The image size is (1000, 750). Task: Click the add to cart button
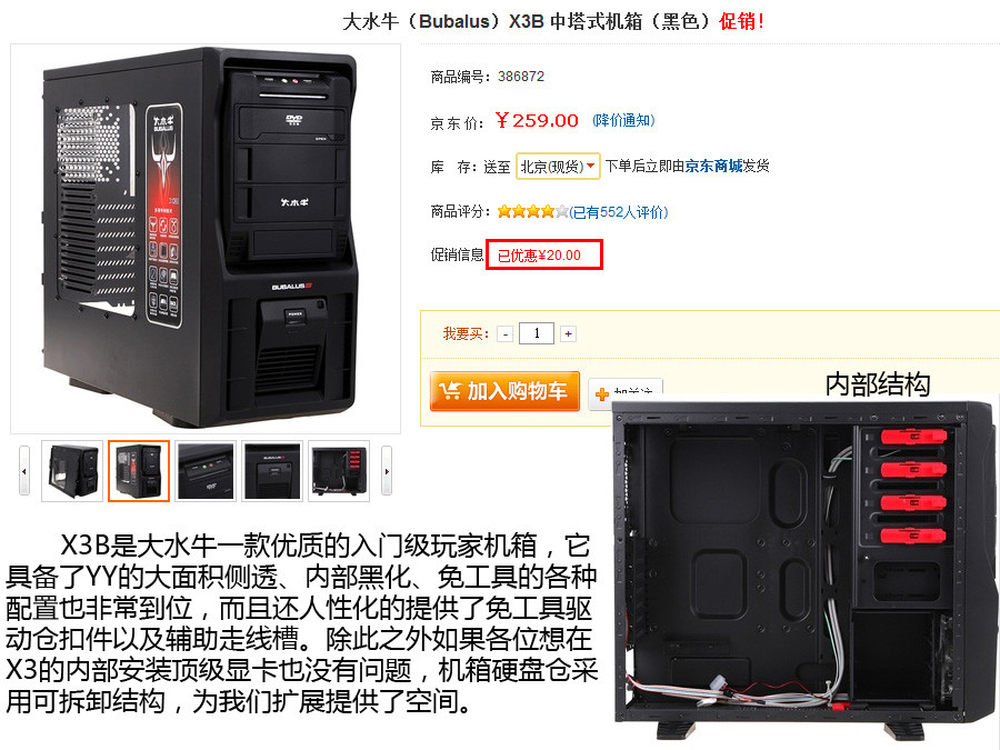click(504, 391)
